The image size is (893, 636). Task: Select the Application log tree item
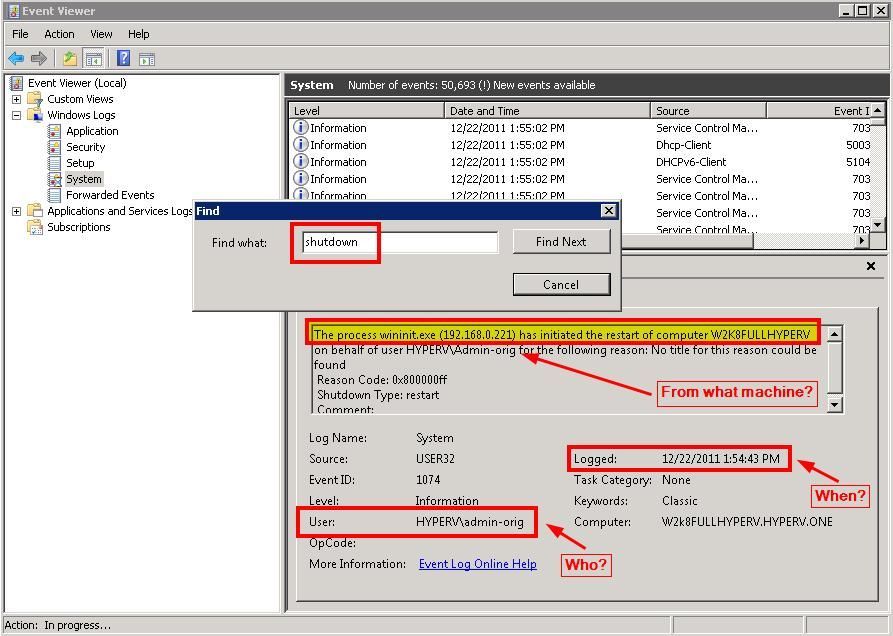(92, 131)
